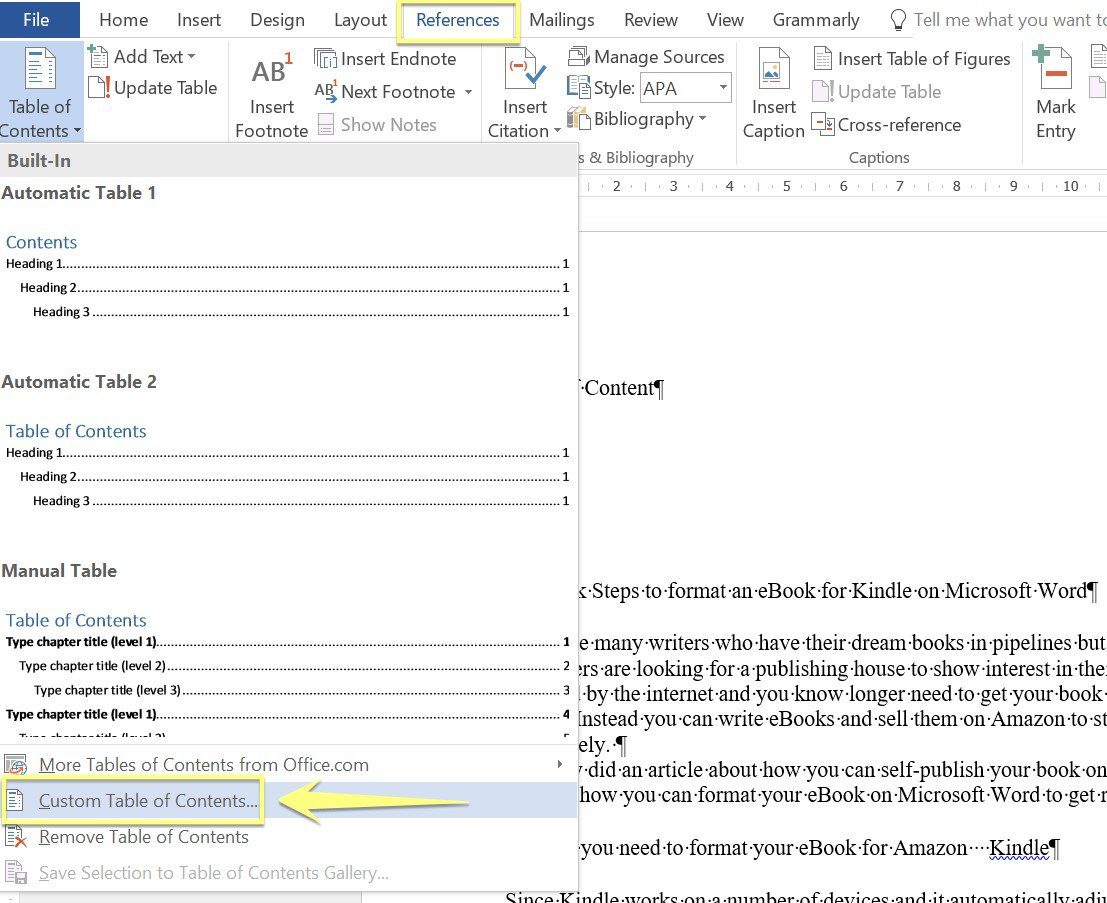Open the citation Style APA combo box
This screenshot has width=1107, height=903.
coord(685,88)
